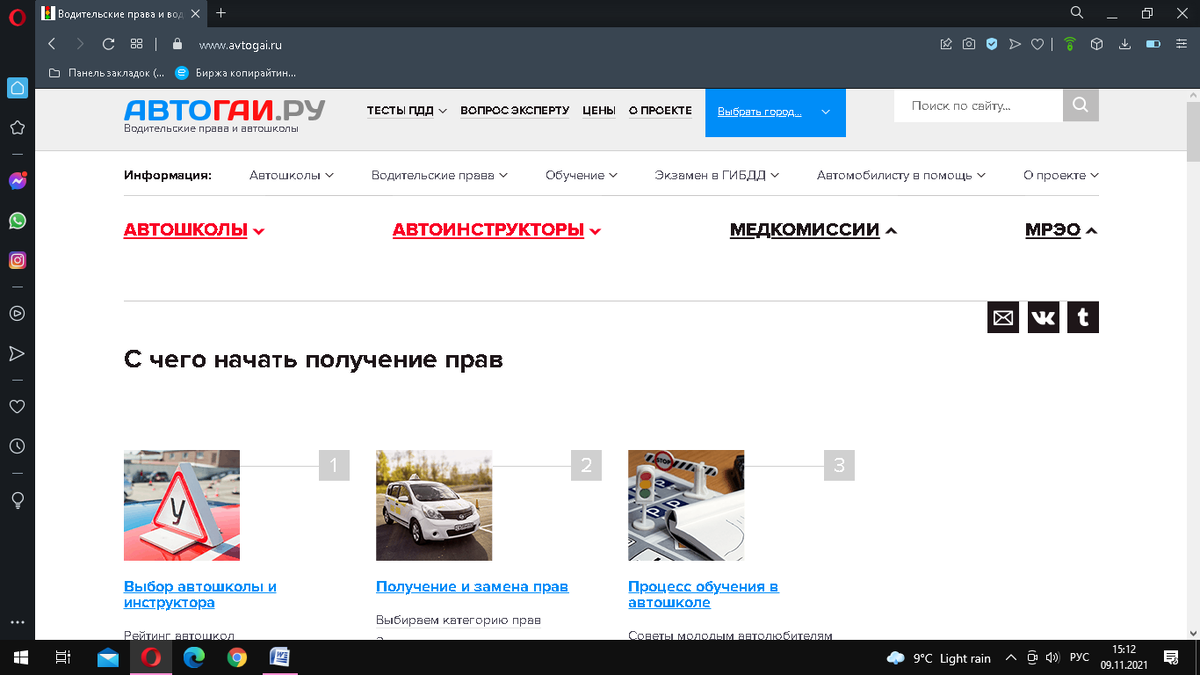Click the sidebar home icon
Image resolution: width=1200 pixels, height=675 pixels.
click(x=17, y=88)
